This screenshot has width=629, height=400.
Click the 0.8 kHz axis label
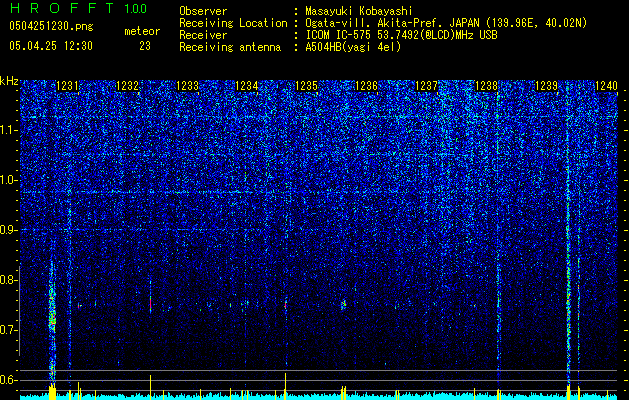point(9,280)
